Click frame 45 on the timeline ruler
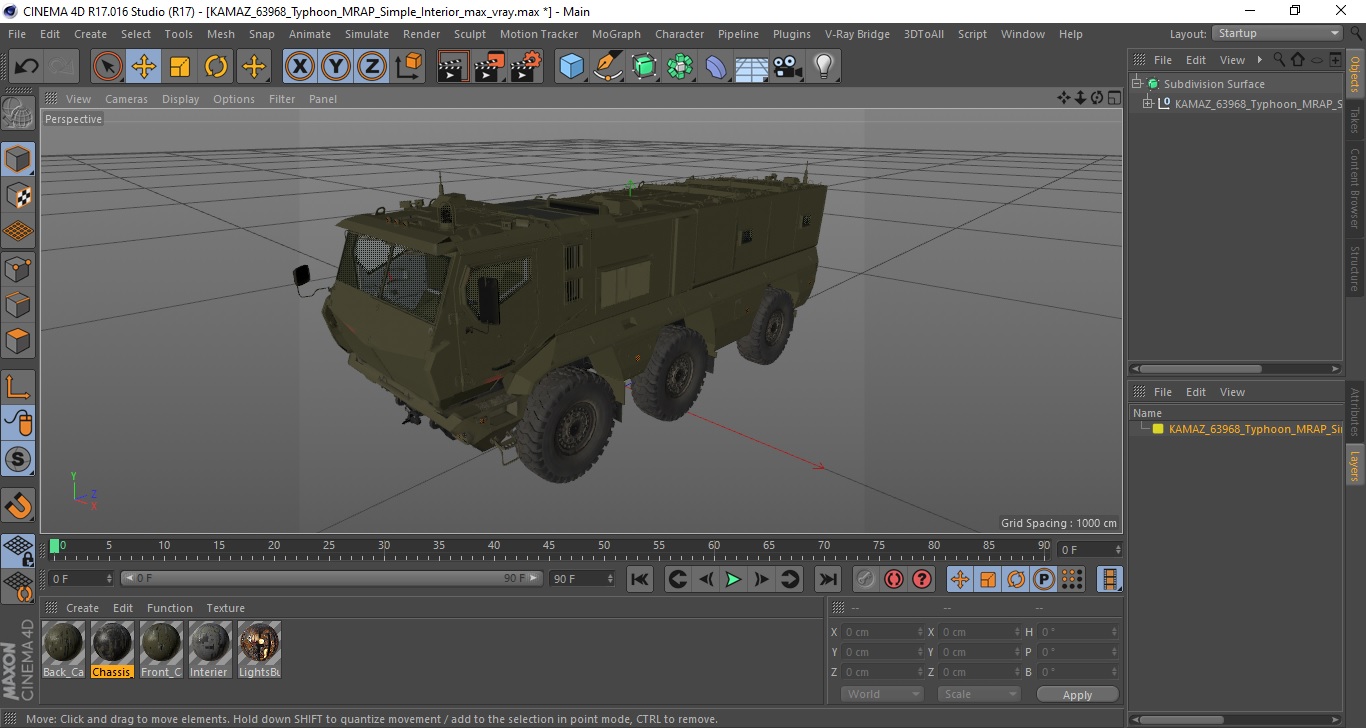Screen dimensions: 1366x728 coord(549,546)
